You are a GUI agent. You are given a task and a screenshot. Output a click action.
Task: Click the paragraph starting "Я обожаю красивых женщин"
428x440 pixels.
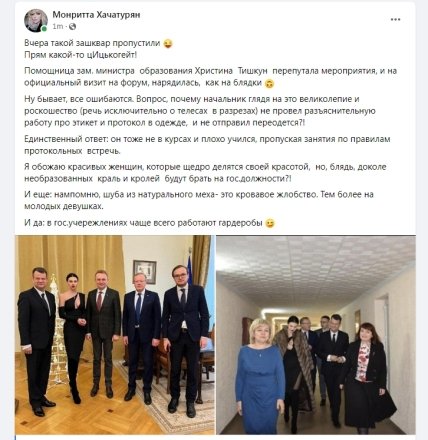tap(205, 173)
